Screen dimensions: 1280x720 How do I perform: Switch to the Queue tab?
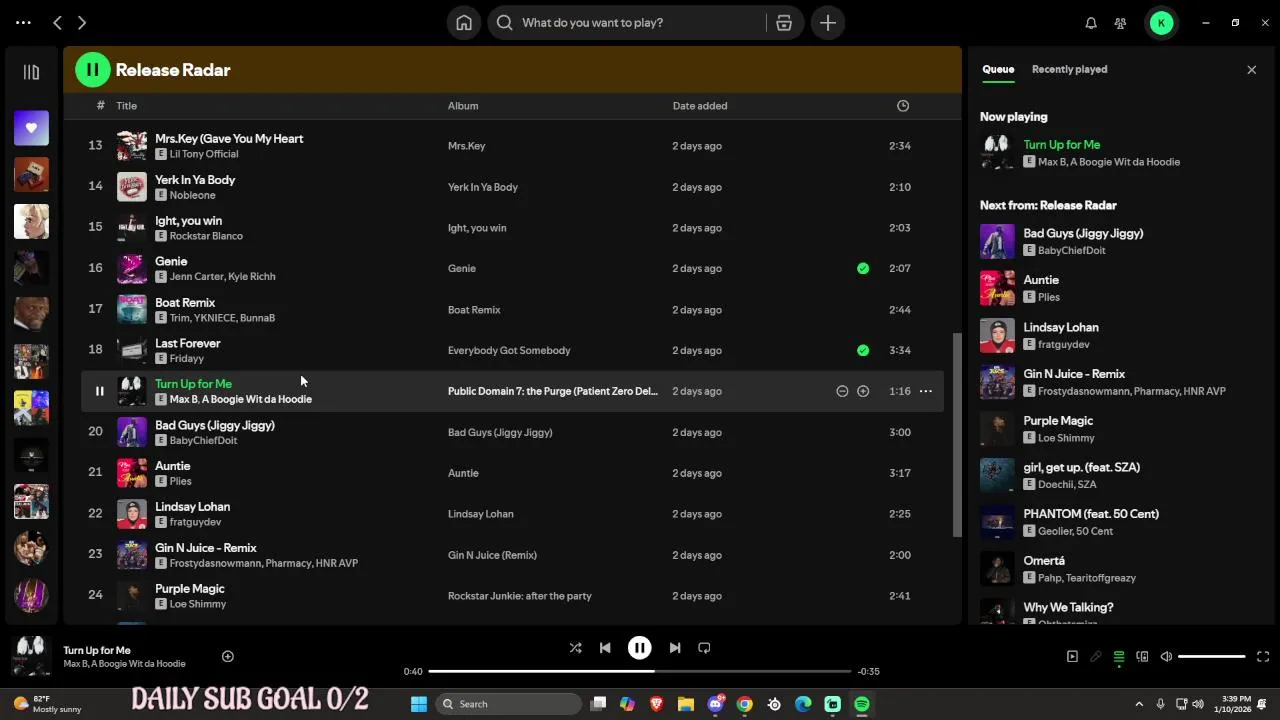[x=998, y=69]
